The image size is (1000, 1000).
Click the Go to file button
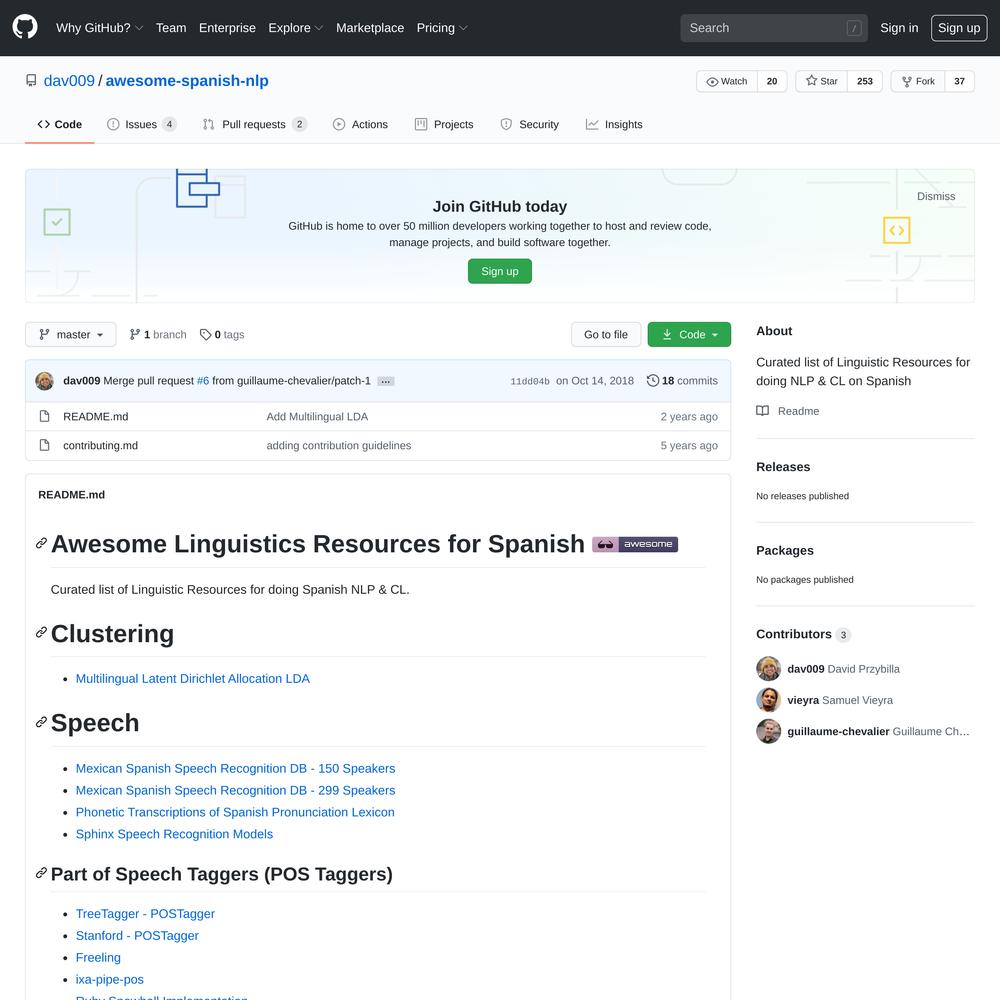pos(606,334)
